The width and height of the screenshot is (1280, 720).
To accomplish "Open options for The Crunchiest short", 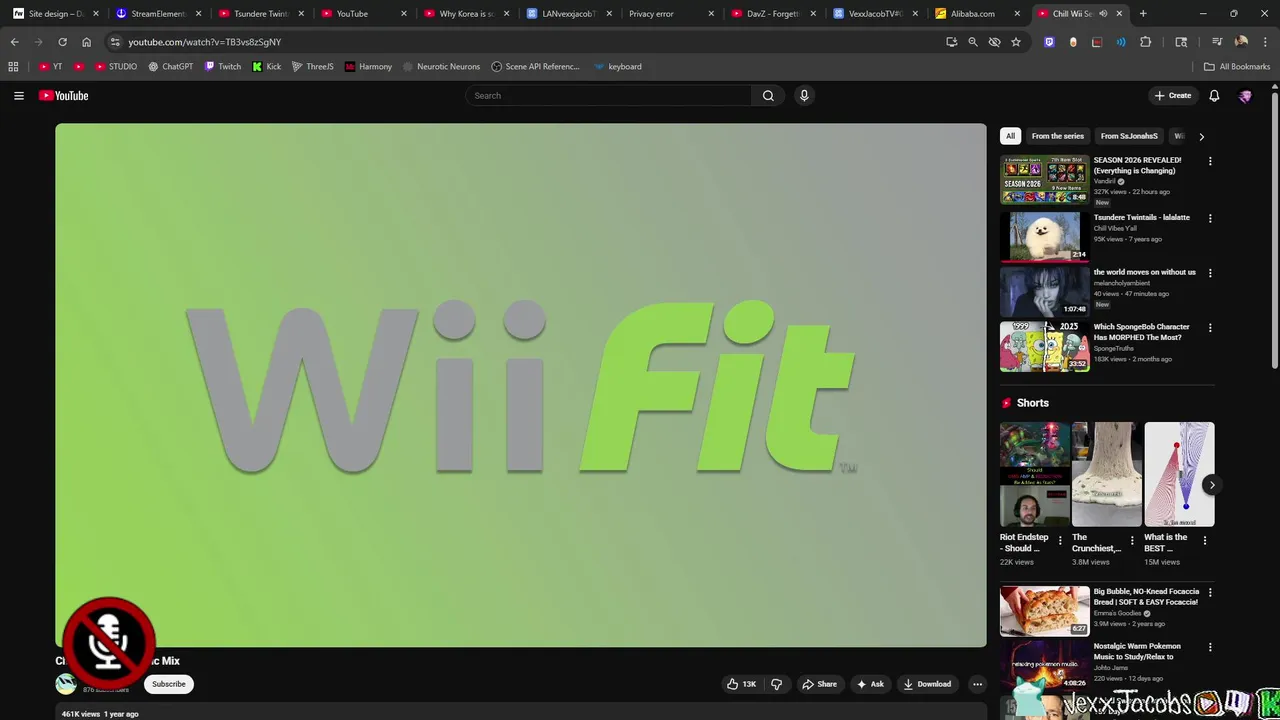I will (1132, 540).
